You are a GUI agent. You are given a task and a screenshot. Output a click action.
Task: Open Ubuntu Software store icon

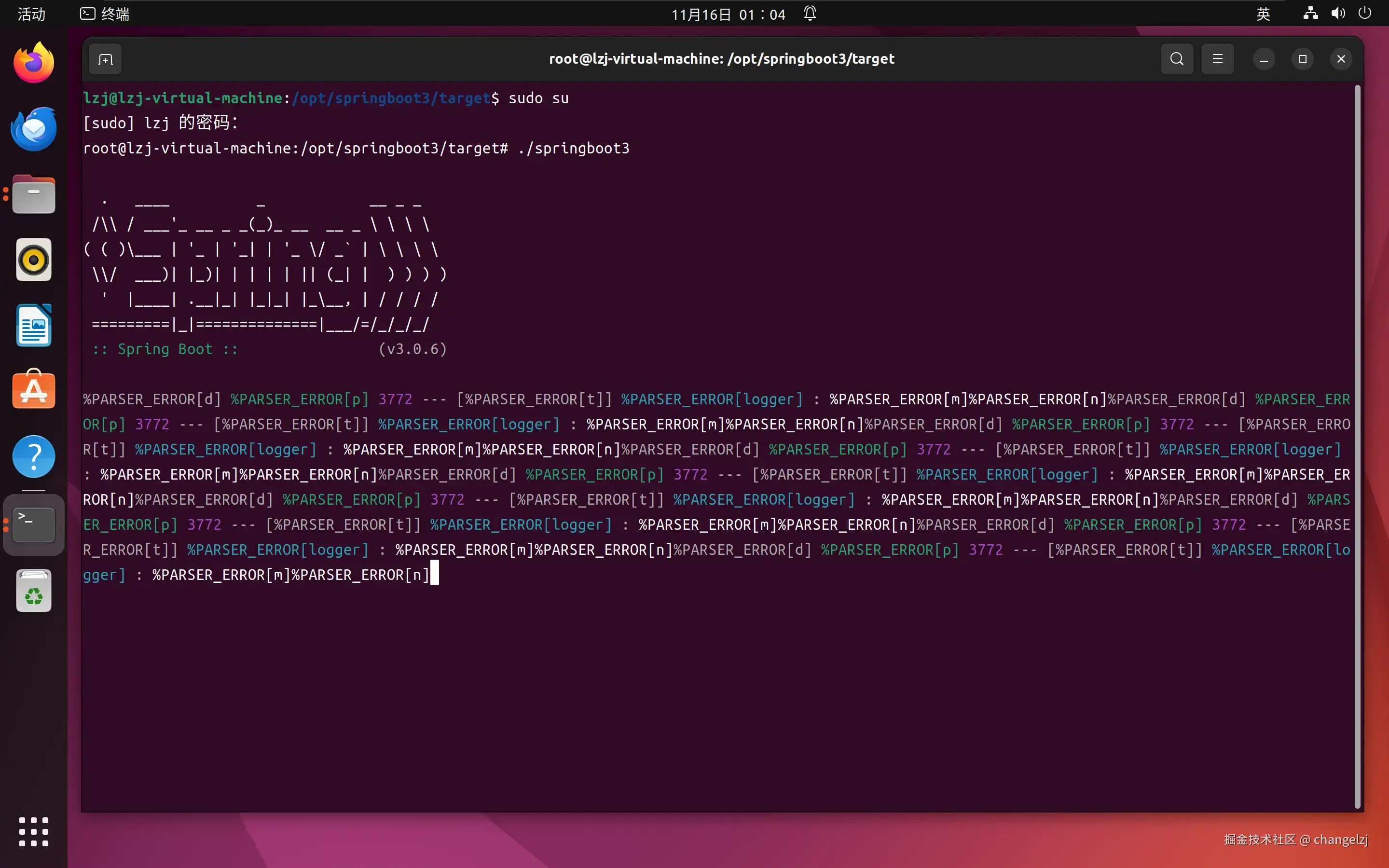pos(34,390)
